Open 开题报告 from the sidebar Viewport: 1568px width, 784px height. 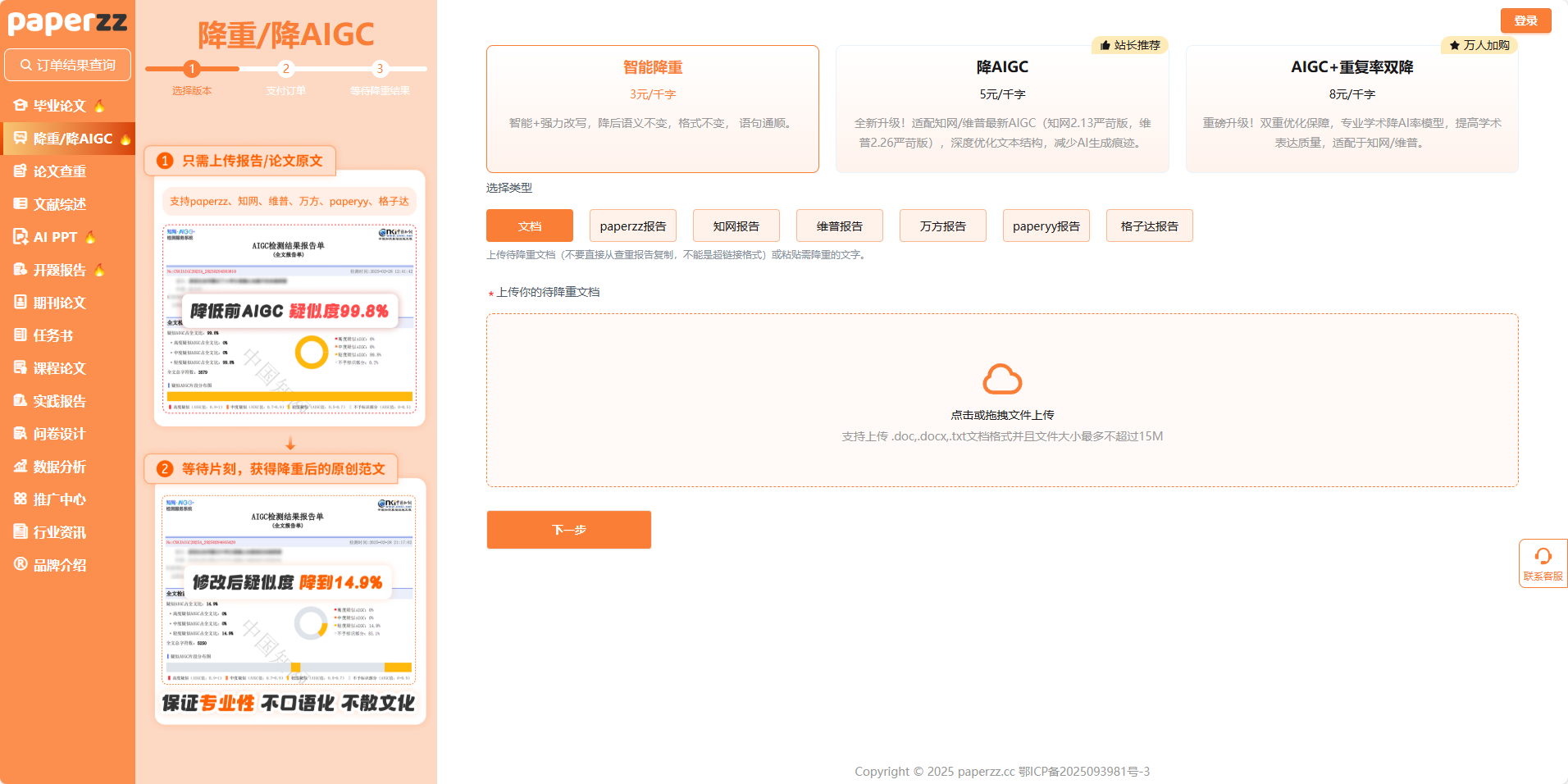click(59, 270)
